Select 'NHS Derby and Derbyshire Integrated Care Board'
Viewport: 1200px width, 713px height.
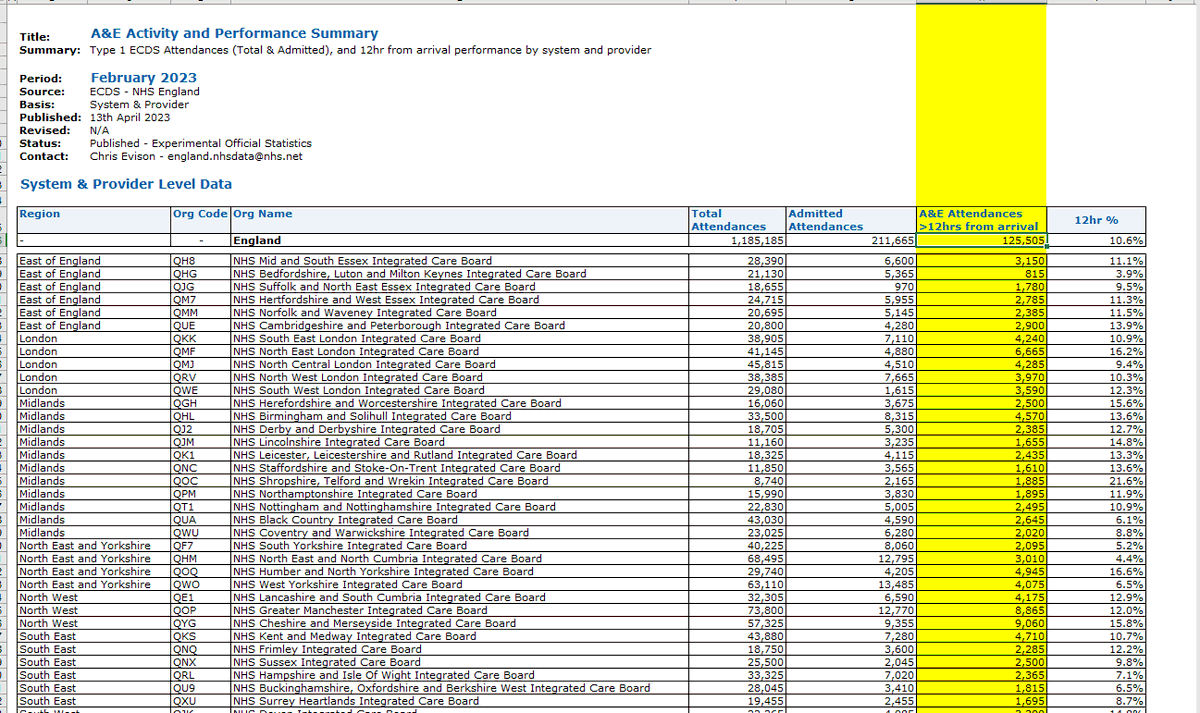pyautogui.click(x=460, y=429)
